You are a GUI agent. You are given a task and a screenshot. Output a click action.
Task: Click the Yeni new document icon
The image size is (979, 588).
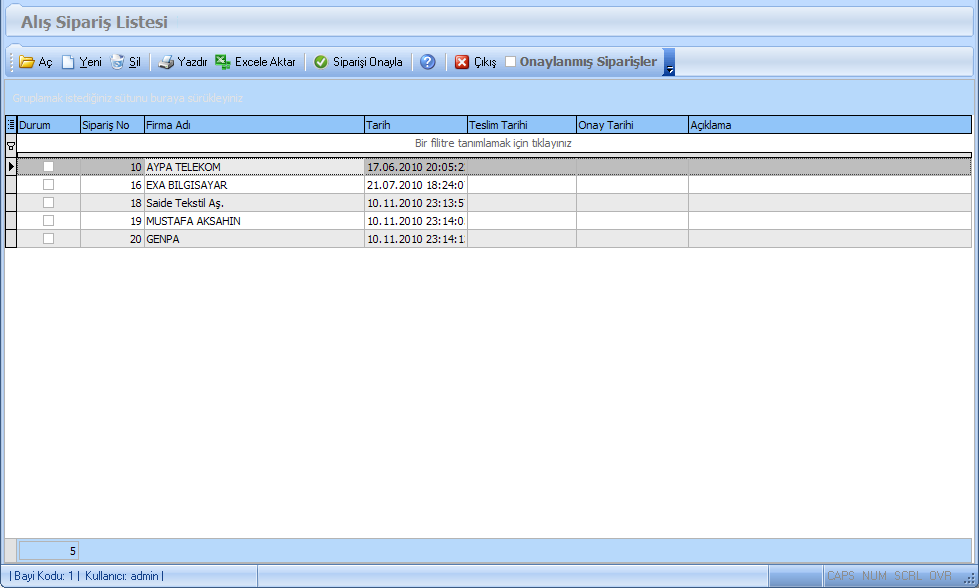[68, 62]
